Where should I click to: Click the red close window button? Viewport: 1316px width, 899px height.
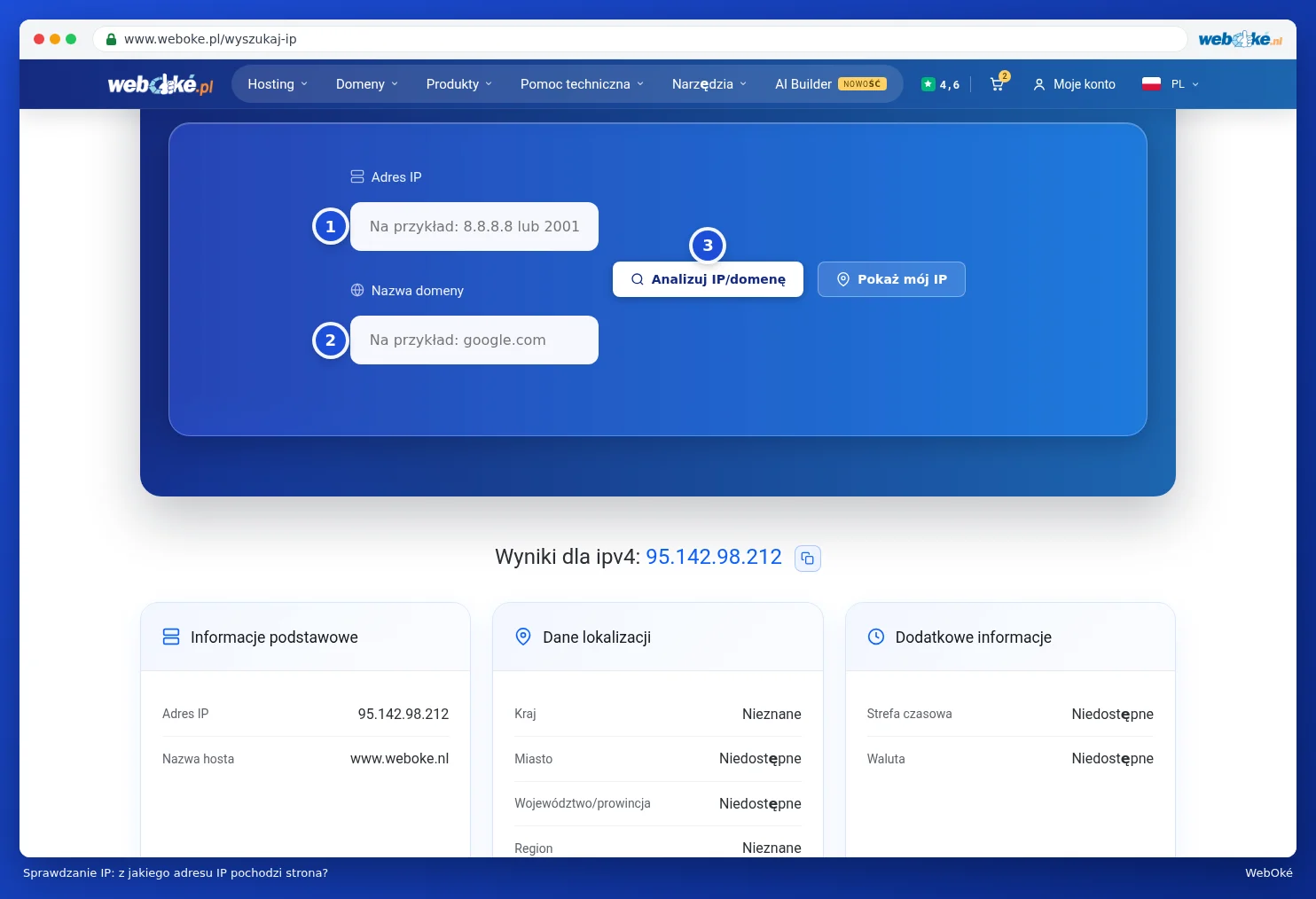(x=39, y=39)
